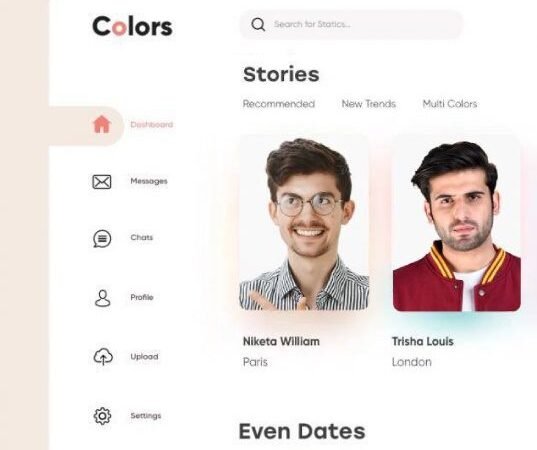Focus the Search for Statics field
Image resolution: width=537 pixels, height=450 pixels.
(x=351, y=25)
